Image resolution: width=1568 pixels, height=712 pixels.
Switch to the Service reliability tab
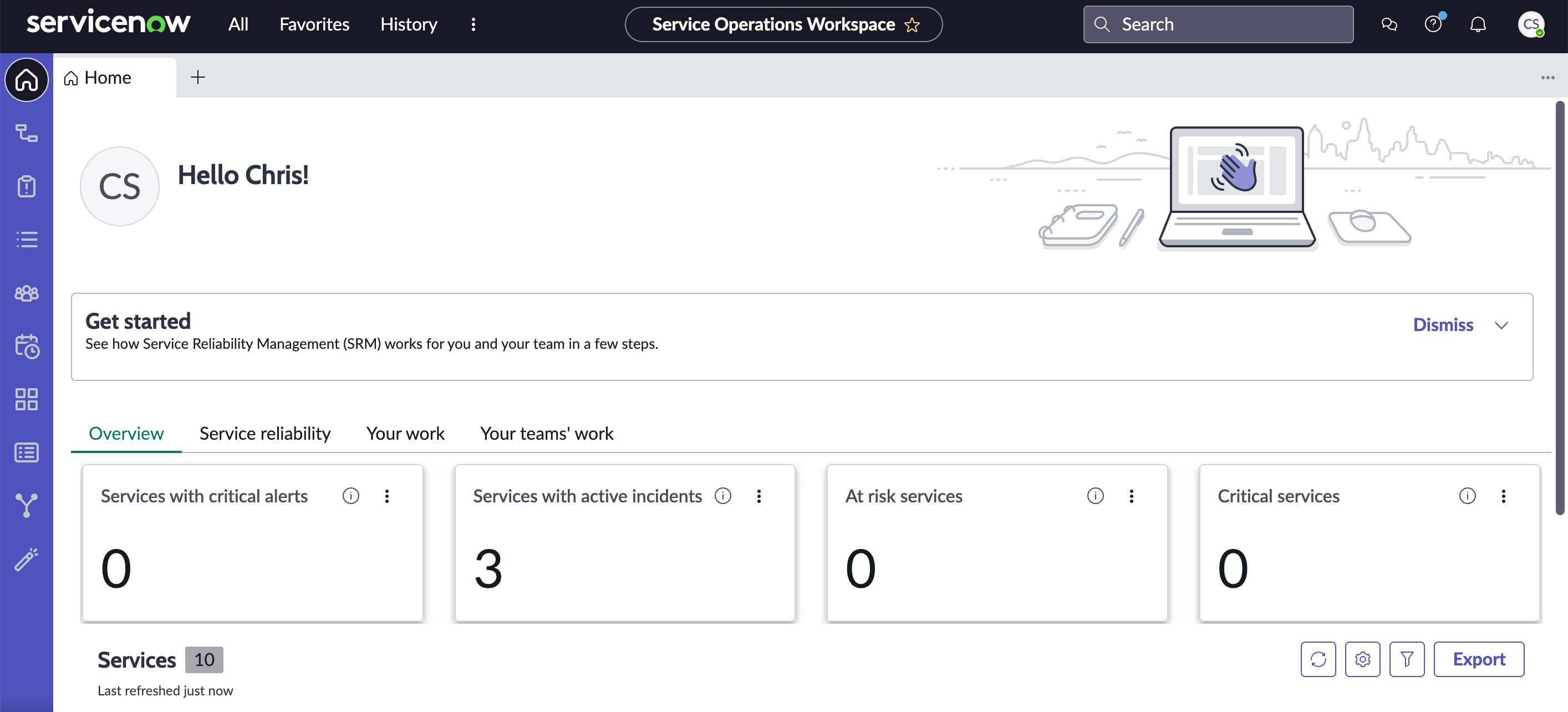click(265, 433)
